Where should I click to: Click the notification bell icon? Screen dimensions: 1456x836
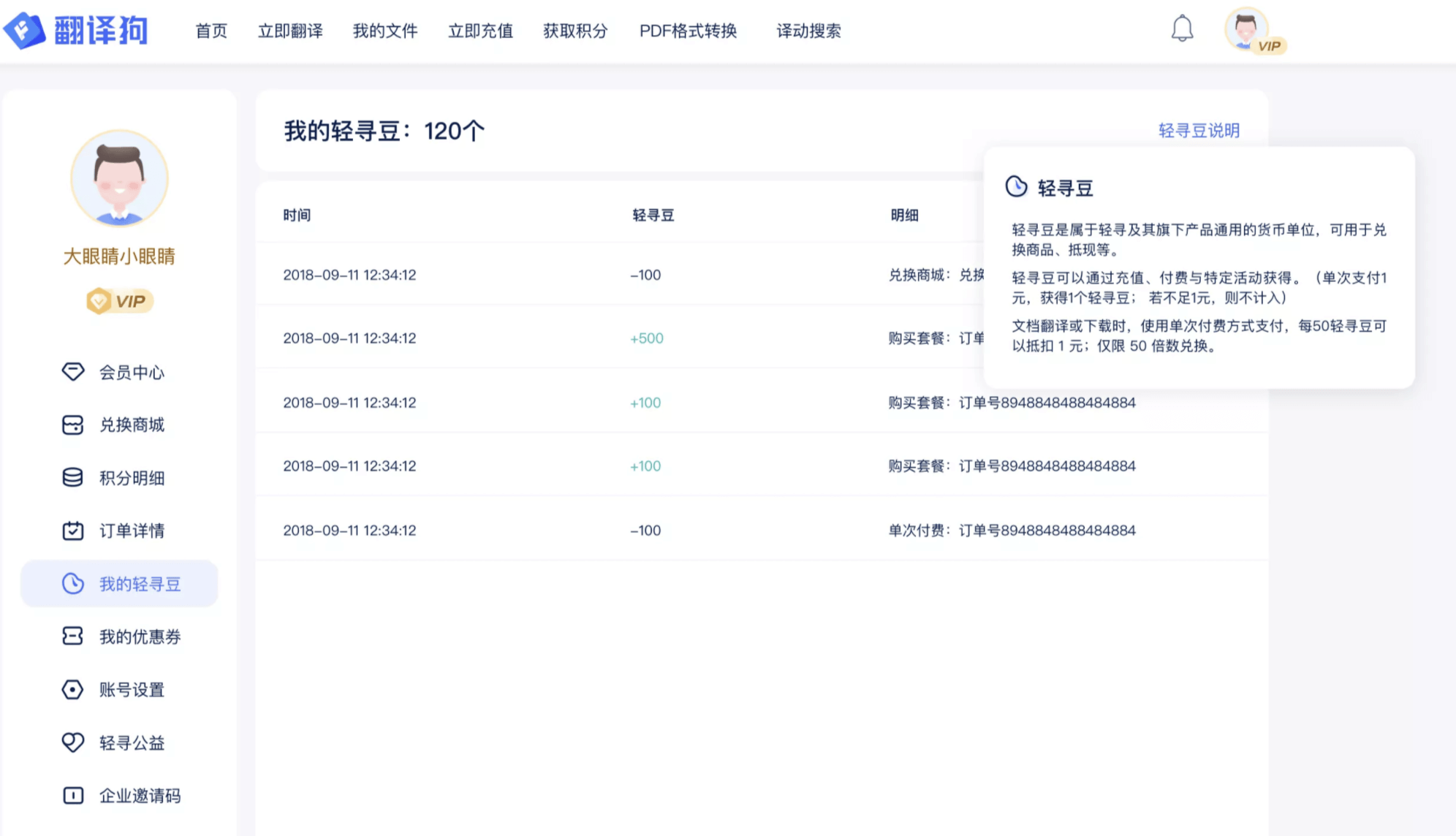(1182, 29)
